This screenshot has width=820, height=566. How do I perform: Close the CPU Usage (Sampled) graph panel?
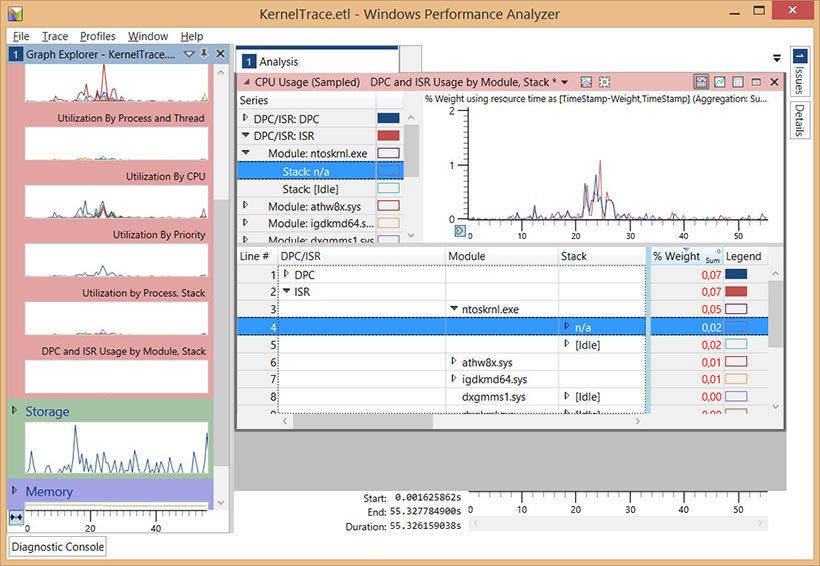pyautogui.click(x=775, y=82)
